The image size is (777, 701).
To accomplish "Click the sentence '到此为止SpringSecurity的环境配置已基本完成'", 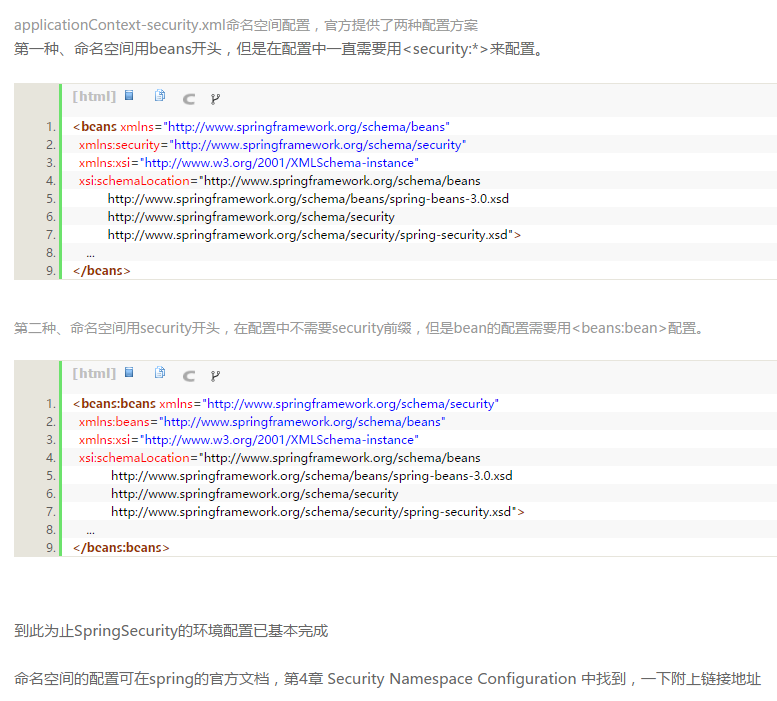I will pyautogui.click(x=171, y=631).
